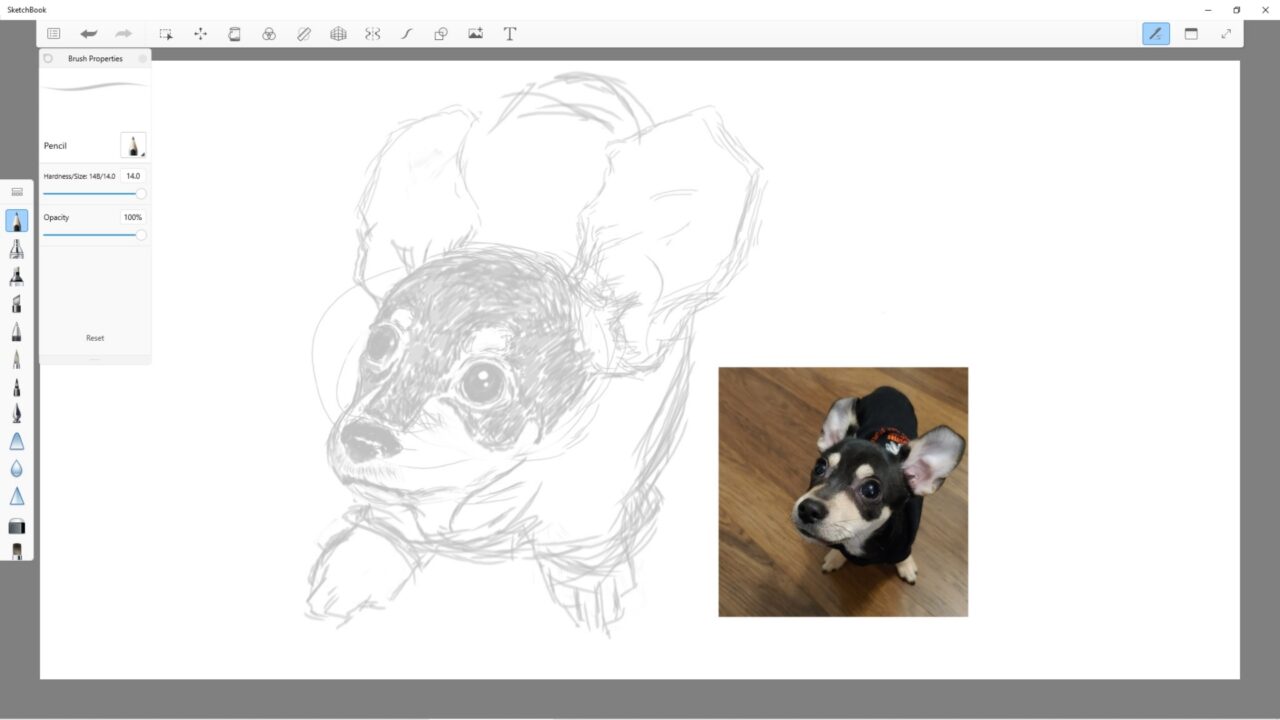The image size is (1280, 720).
Task: Select the Marker brush below Airbrush
Action: [17, 276]
